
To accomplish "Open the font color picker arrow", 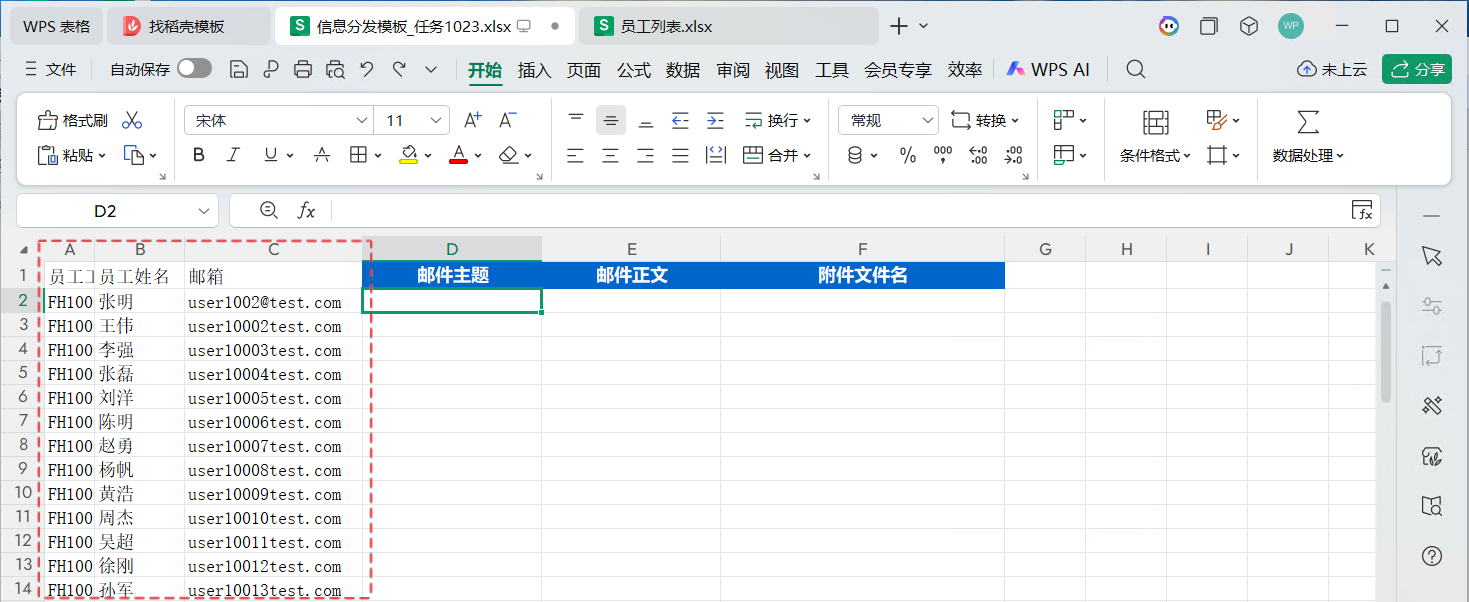I will [477, 155].
